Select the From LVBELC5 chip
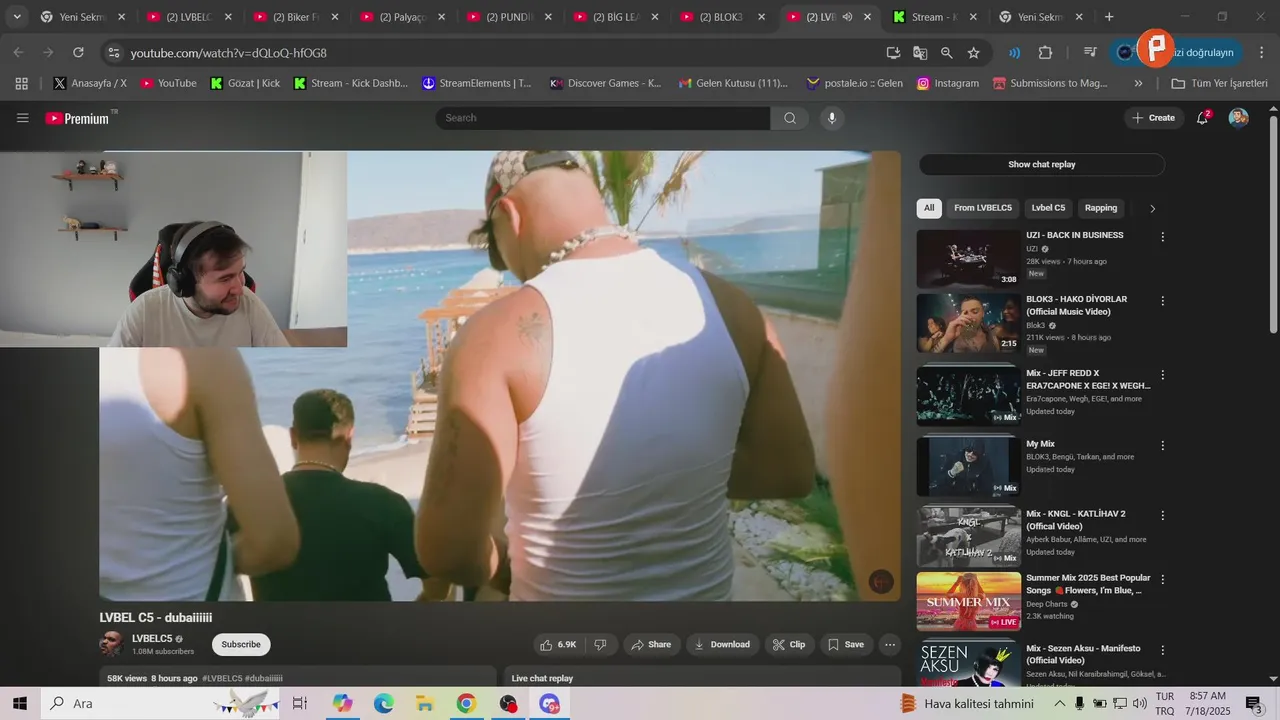Viewport: 1280px width, 720px height. [x=982, y=208]
